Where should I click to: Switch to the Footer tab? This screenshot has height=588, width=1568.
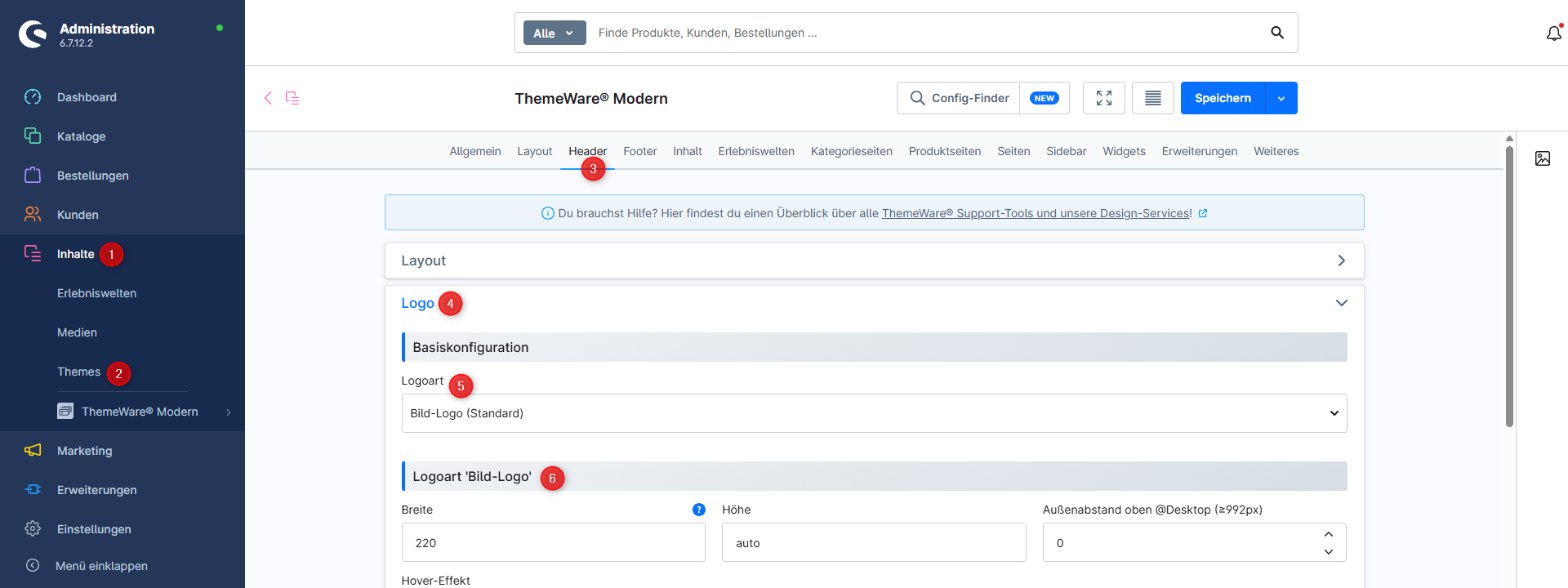point(640,151)
